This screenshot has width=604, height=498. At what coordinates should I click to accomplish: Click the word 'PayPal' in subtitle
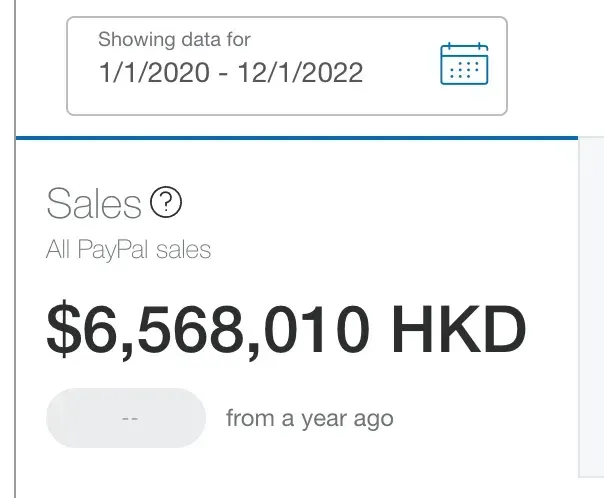[112, 249]
